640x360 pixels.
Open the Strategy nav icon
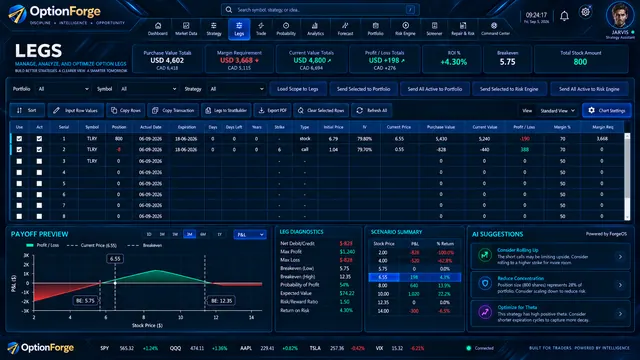(x=213, y=29)
